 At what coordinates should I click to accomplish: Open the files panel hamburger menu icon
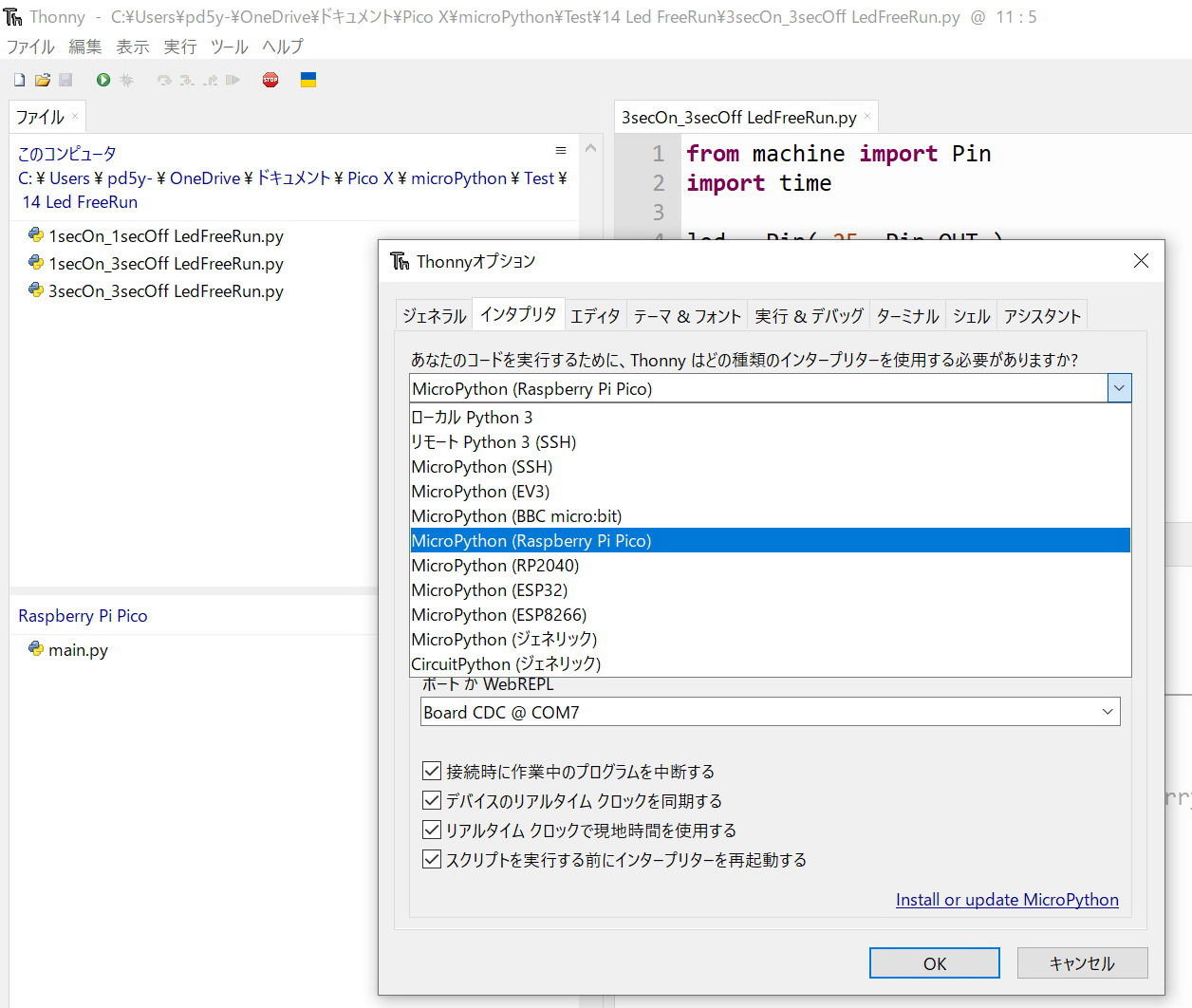coord(561,151)
